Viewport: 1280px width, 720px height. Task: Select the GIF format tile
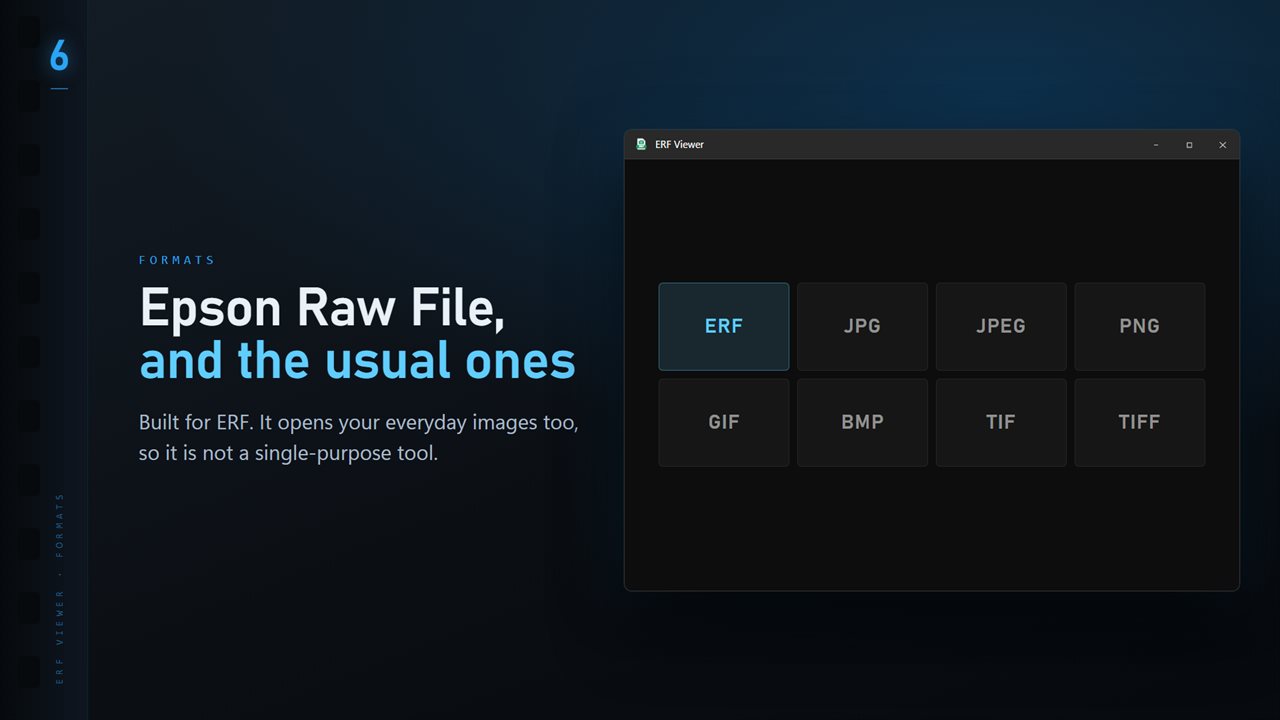[724, 422]
